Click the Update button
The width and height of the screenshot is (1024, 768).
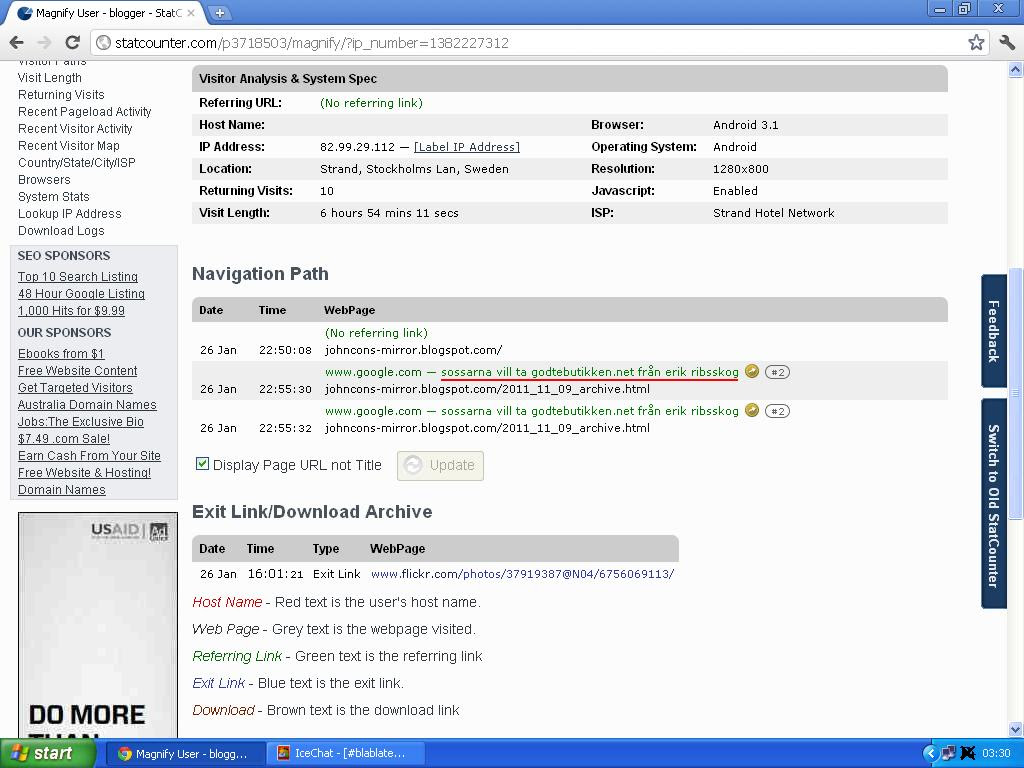440,466
